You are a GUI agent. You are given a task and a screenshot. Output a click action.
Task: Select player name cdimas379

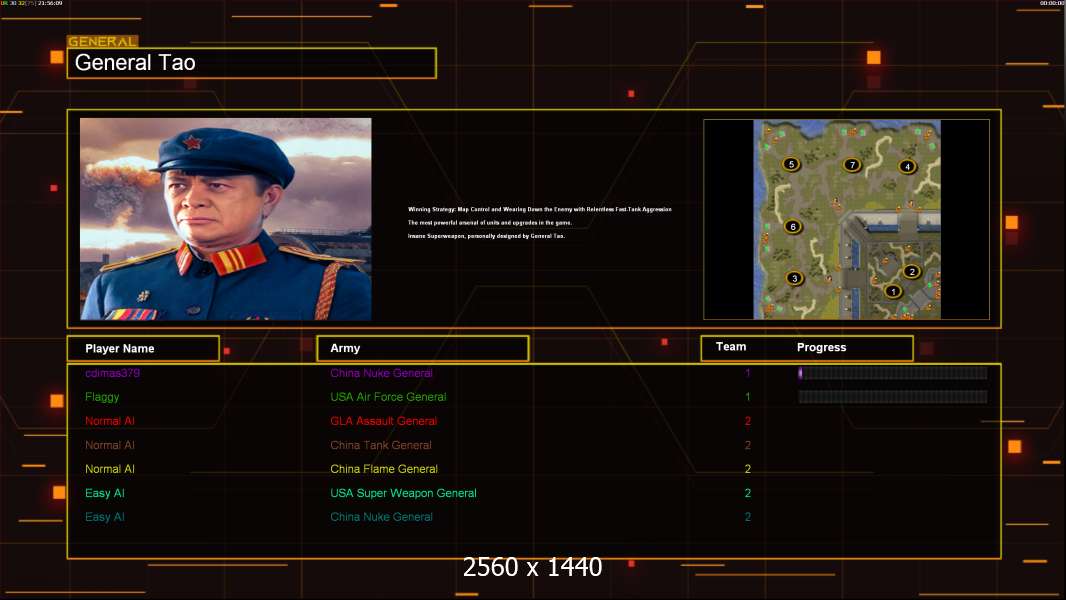(112, 373)
